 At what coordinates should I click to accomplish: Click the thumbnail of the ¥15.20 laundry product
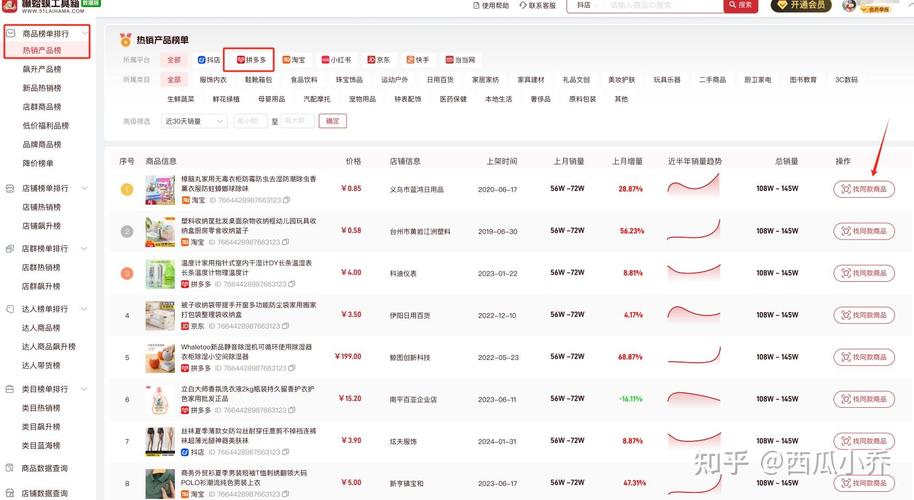pos(160,399)
